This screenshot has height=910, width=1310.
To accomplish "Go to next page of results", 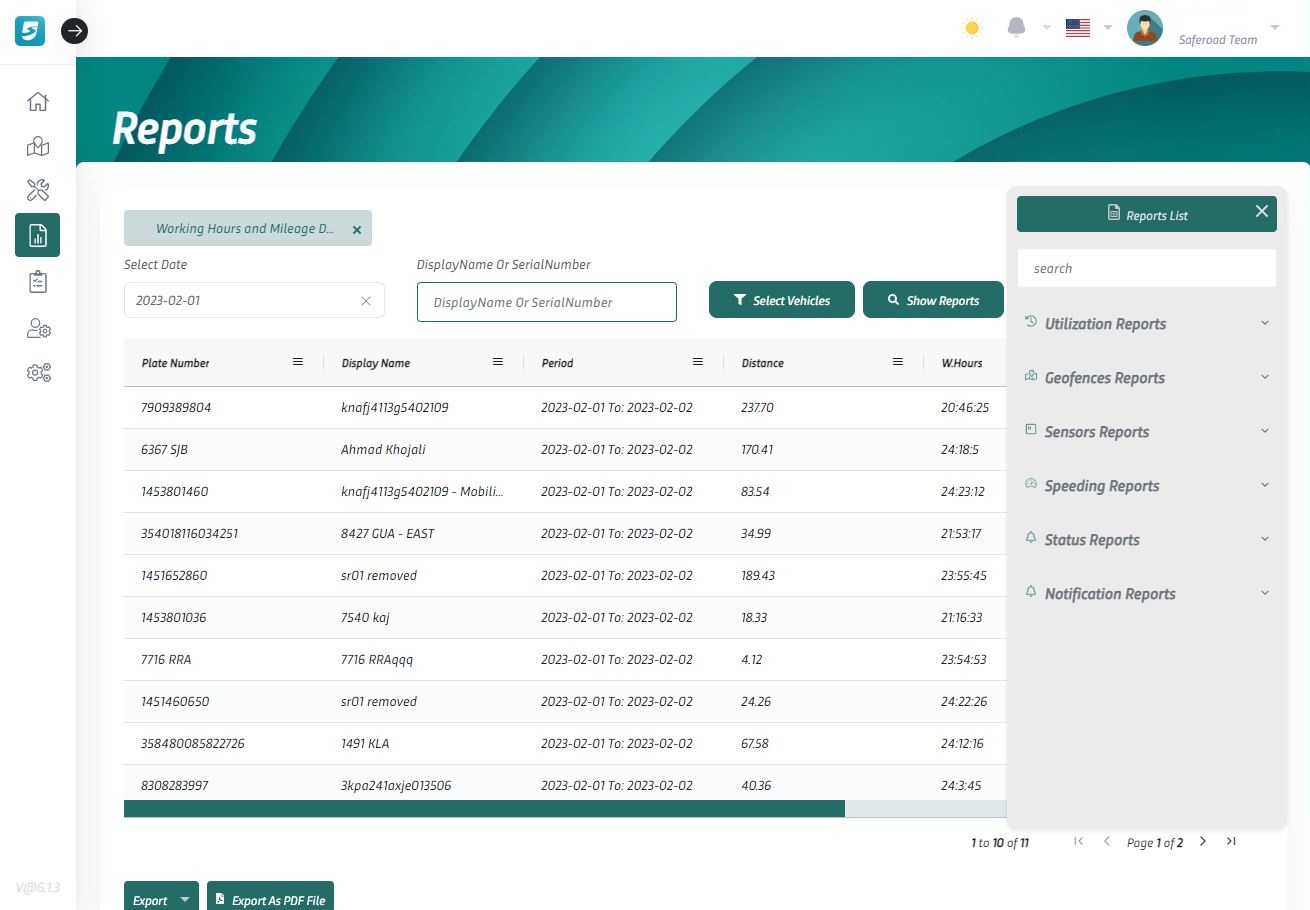I will 1203,842.
